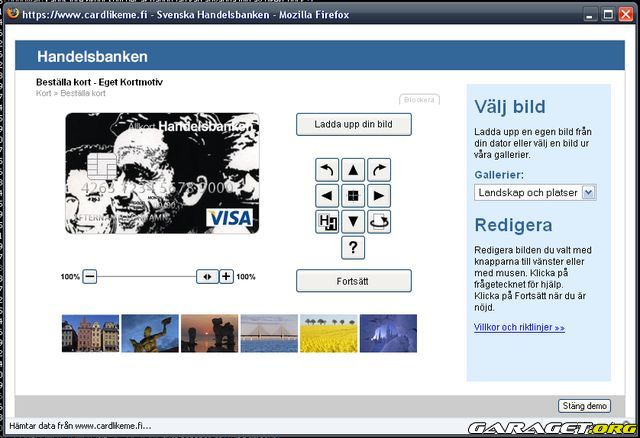
Task: Move the image right with the arrow
Action: [x=379, y=196]
